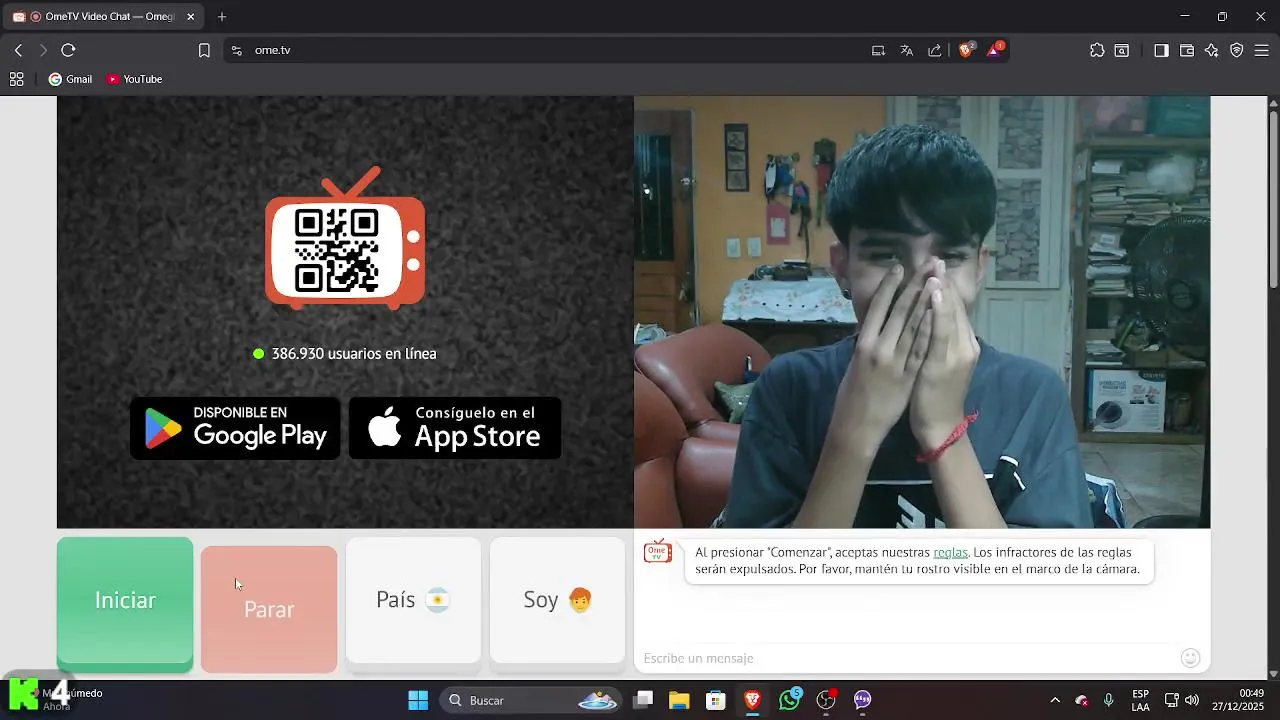The image size is (1280, 720).
Task: Reload the ome.tv page
Action: tap(68, 50)
